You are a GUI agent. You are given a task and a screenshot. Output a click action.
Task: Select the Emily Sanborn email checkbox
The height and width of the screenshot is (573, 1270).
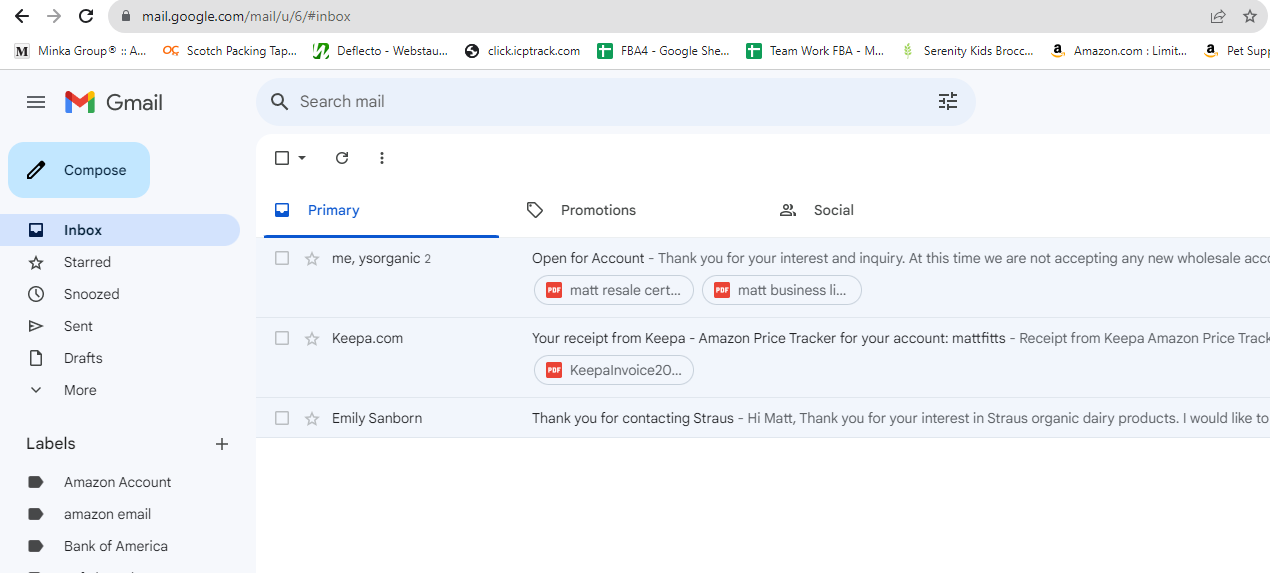click(282, 418)
